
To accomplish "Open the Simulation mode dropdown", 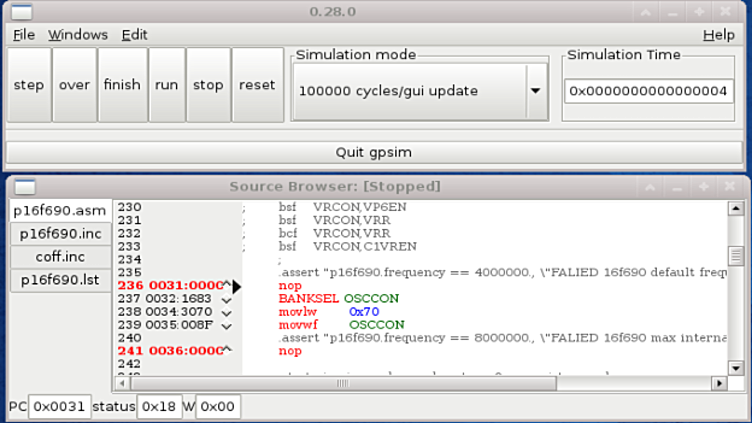I will [535, 91].
